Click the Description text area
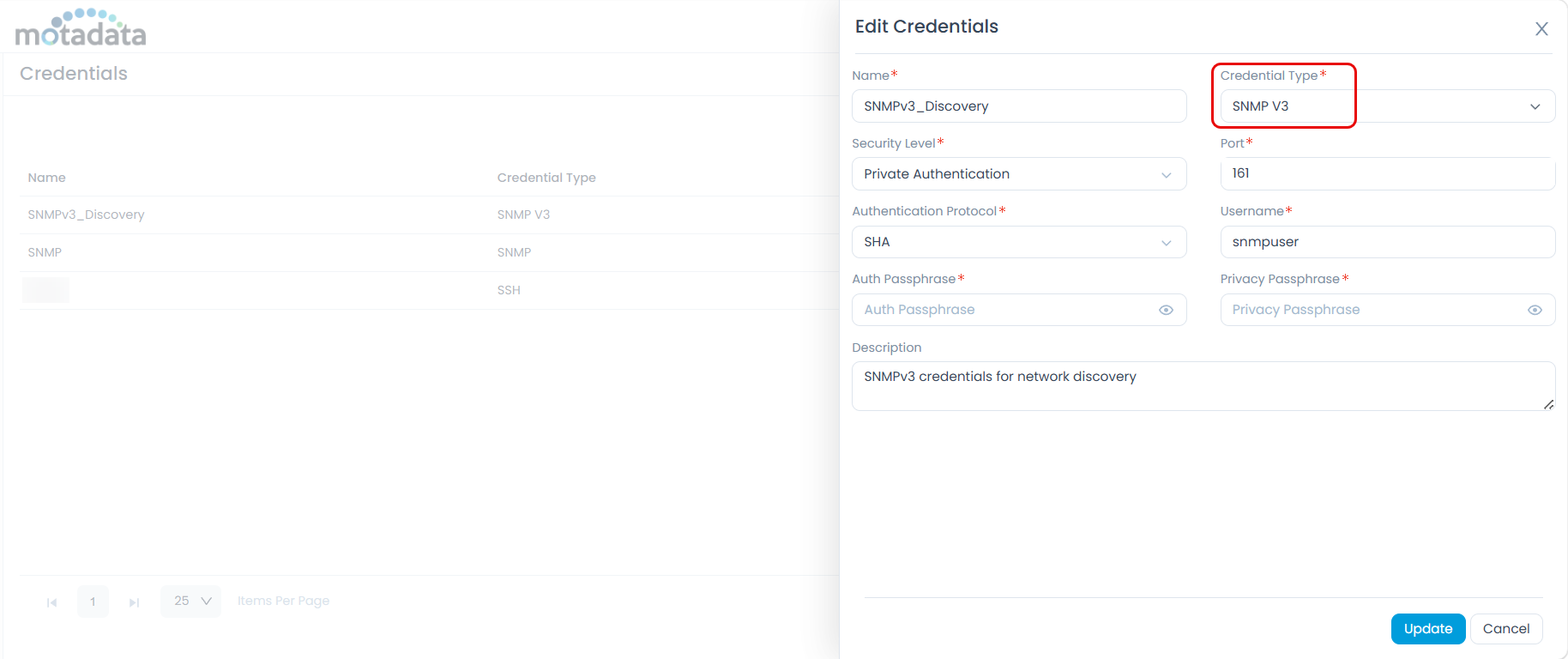The width and height of the screenshot is (1568, 659). click(1202, 386)
